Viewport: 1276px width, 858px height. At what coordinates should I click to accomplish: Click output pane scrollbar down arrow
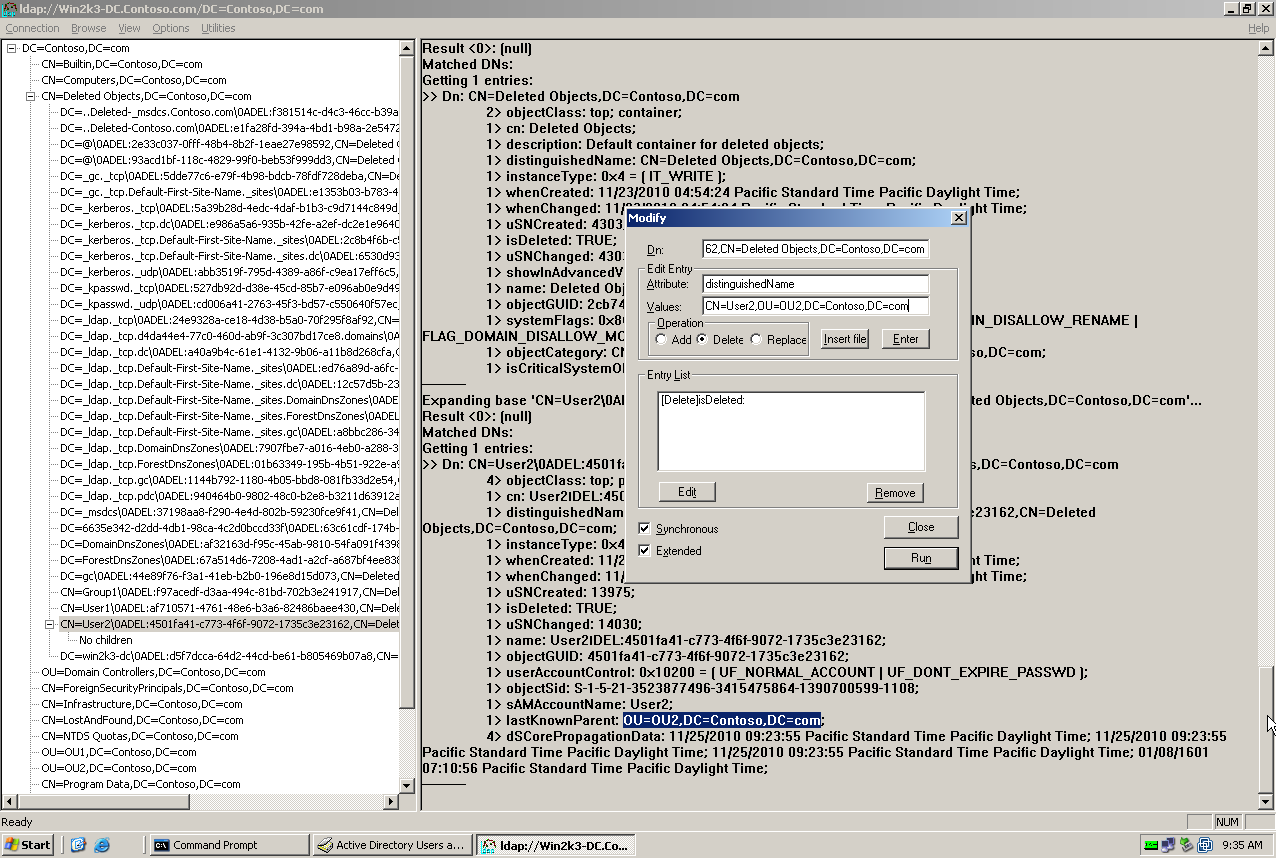(1265, 801)
